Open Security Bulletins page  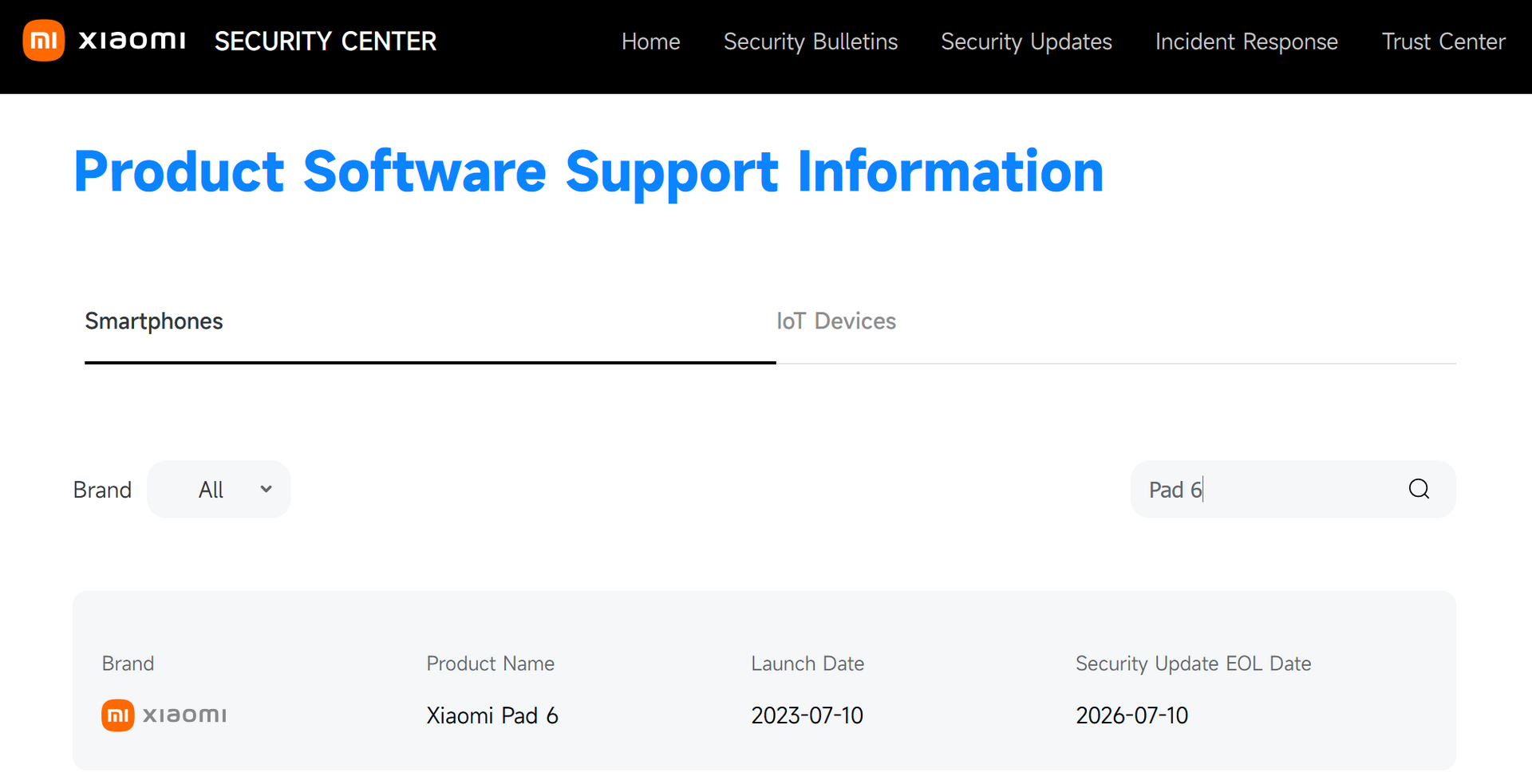pos(810,41)
